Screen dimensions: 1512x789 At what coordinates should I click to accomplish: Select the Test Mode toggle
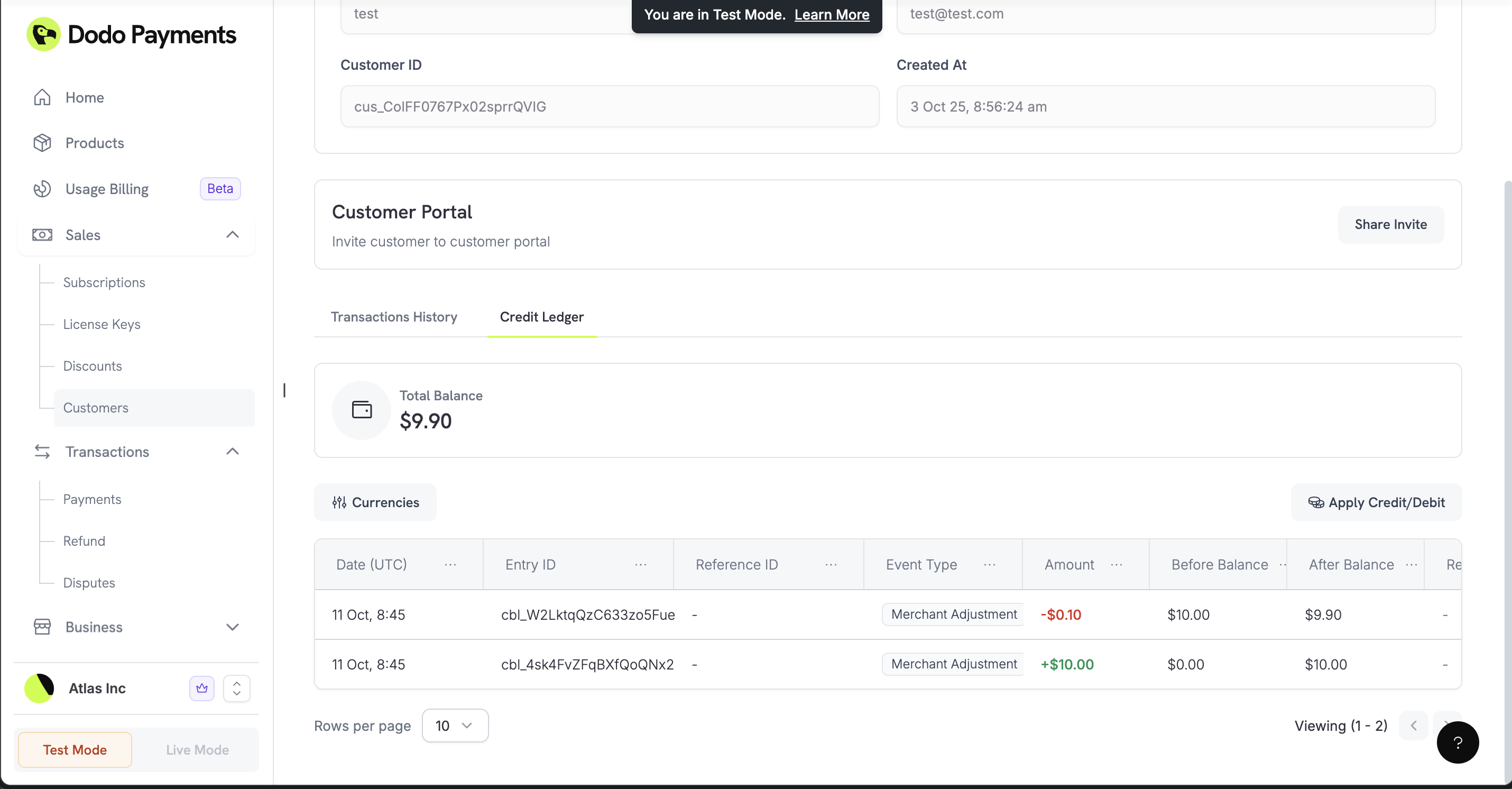point(75,750)
